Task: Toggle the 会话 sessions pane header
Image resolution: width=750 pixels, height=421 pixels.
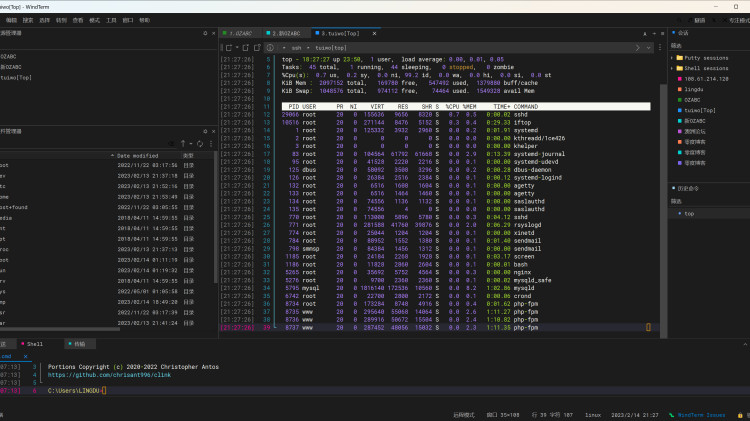Action: pyautogui.click(x=681, y=33)
